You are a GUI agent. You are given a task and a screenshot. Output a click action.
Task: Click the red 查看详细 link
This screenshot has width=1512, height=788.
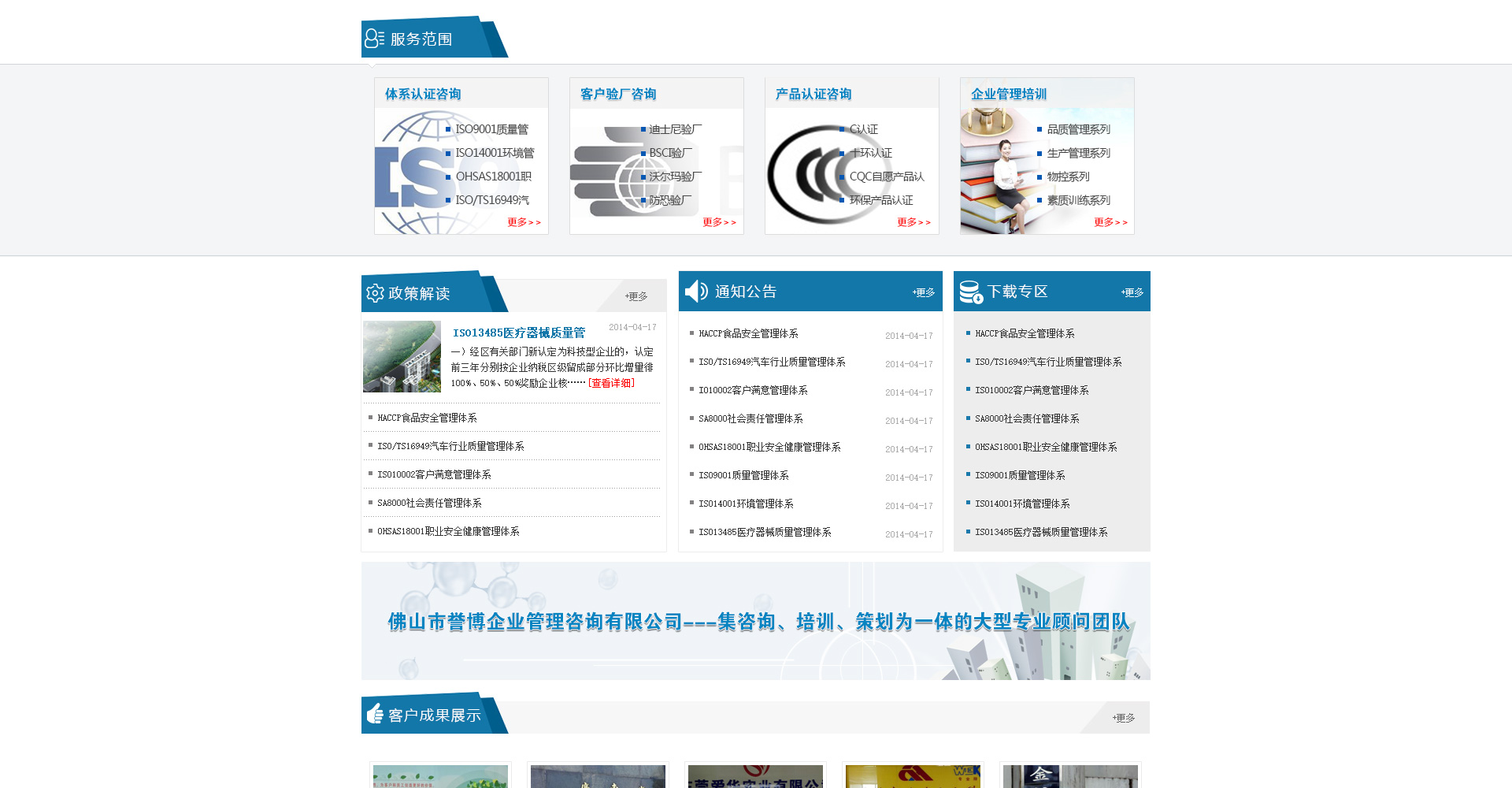[611, 383]
